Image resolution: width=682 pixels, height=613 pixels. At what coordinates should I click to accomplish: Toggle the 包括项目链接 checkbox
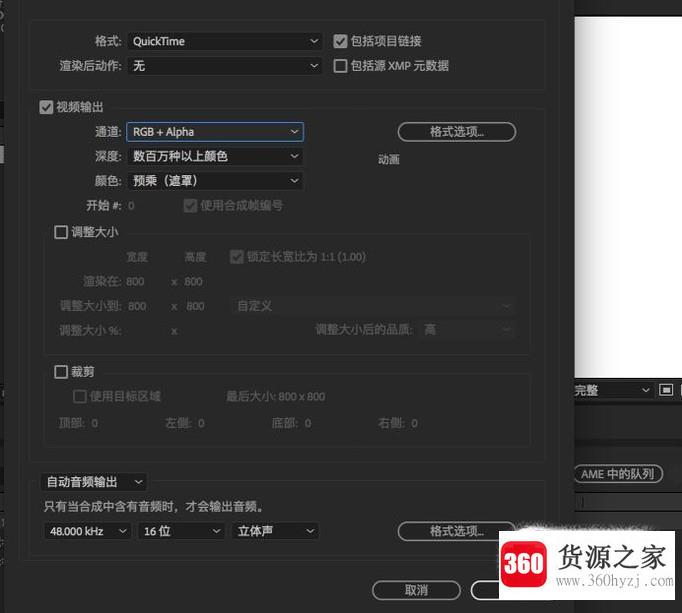tap(340, 41)
